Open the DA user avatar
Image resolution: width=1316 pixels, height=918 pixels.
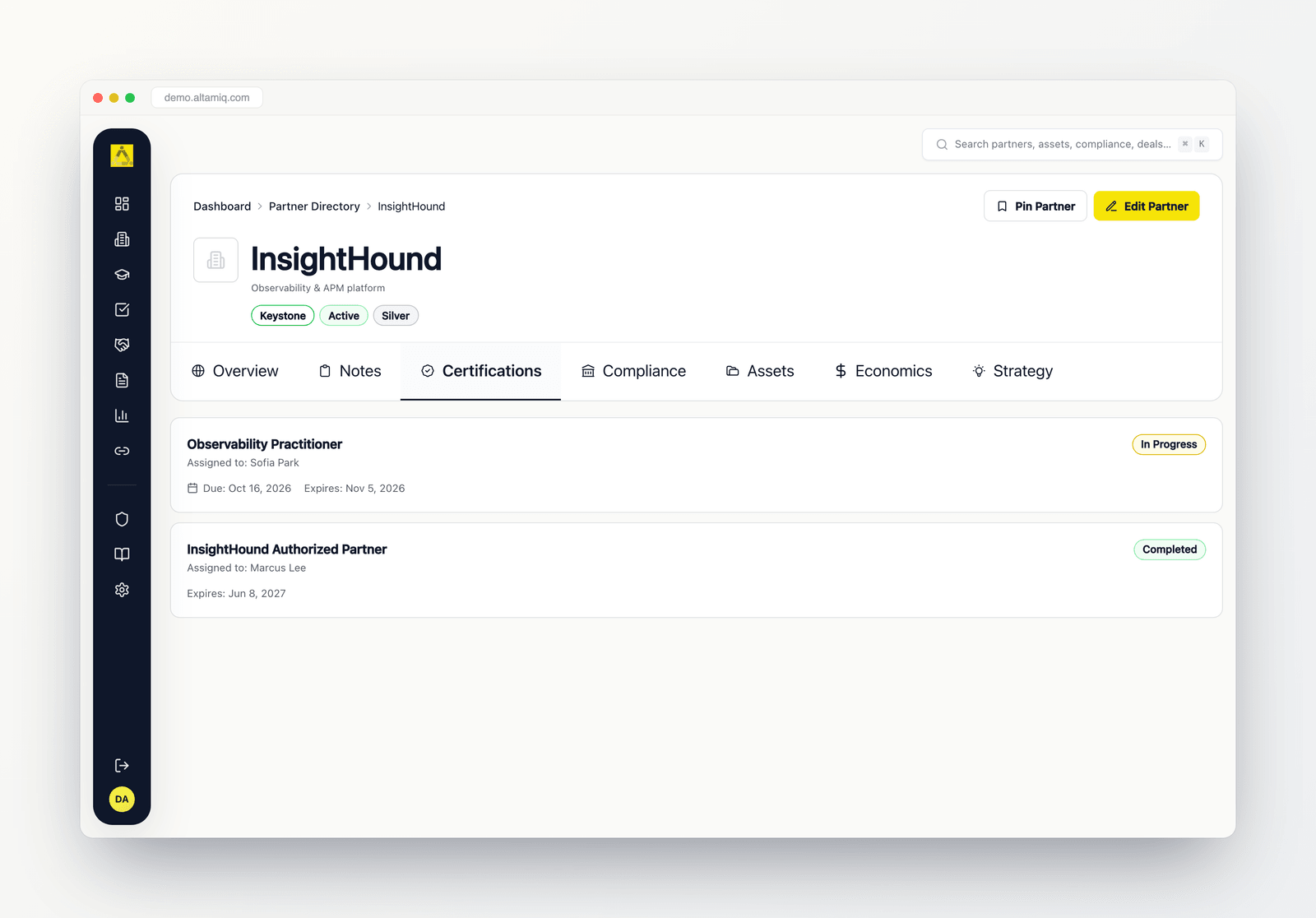point(122,800)
